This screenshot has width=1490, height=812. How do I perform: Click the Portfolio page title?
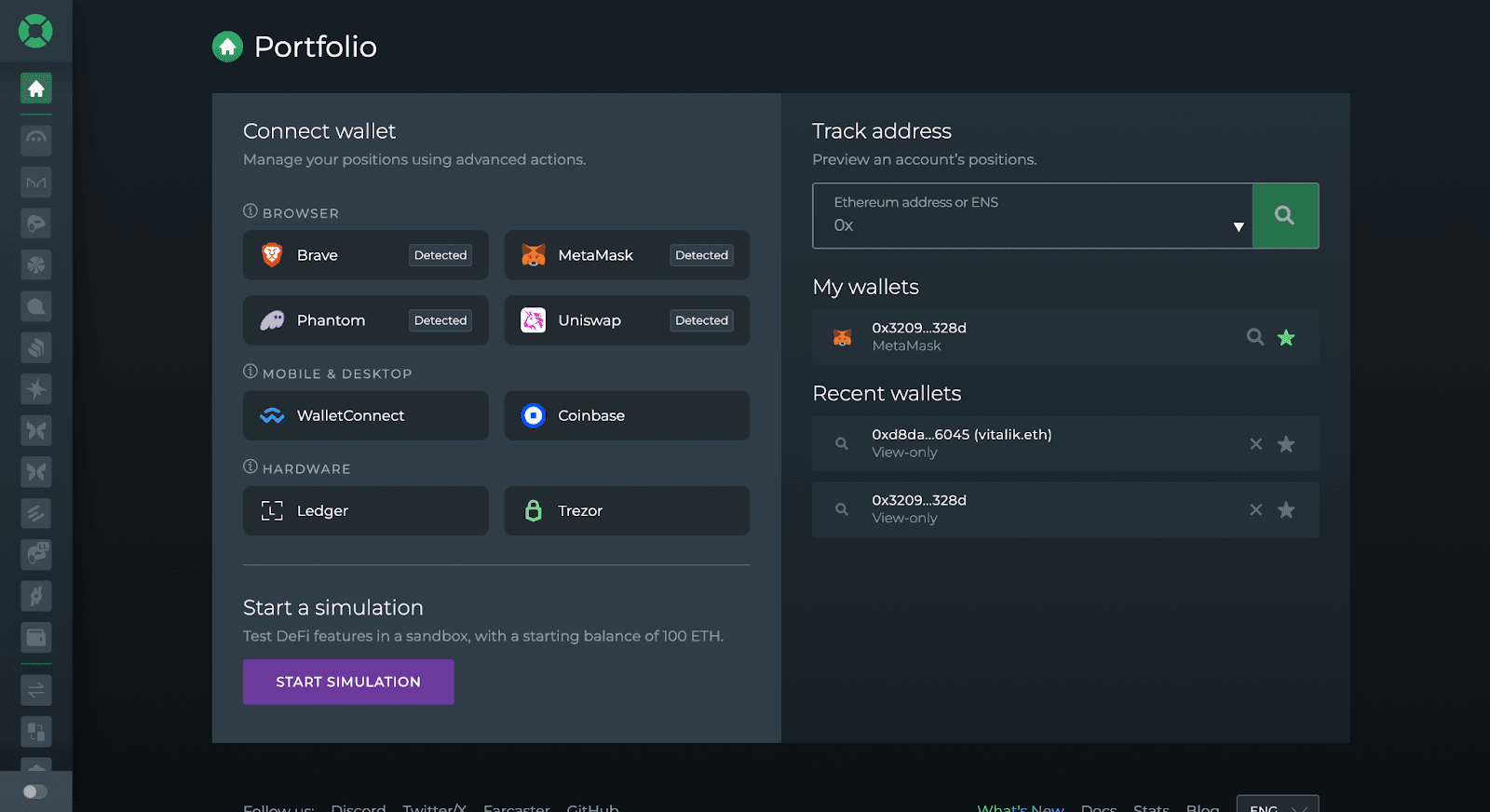(x=316, y=47)
